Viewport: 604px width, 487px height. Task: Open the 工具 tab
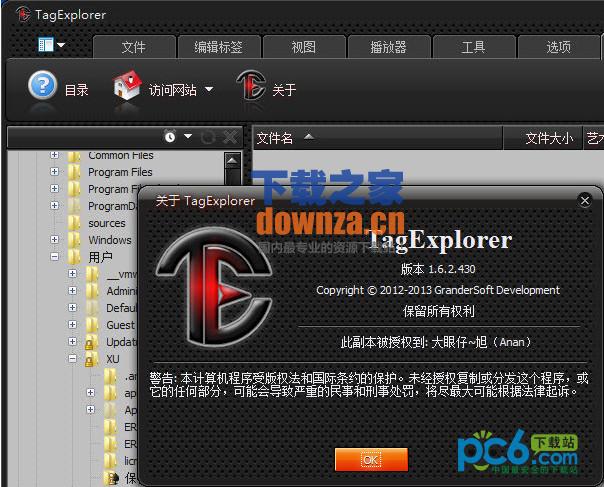473,47
